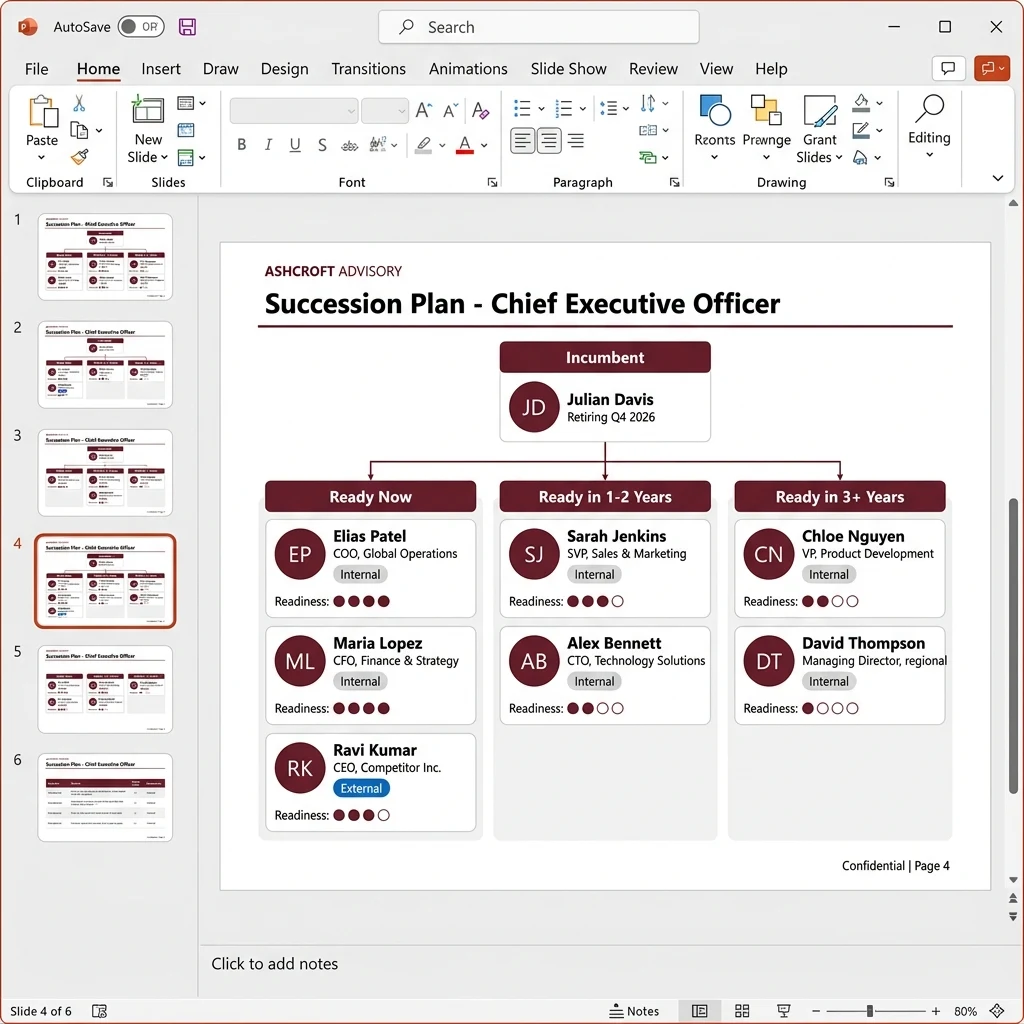Toggle Underline formatting
The width and height of the screenshot is (1024, 1024).
pos(295,144)
